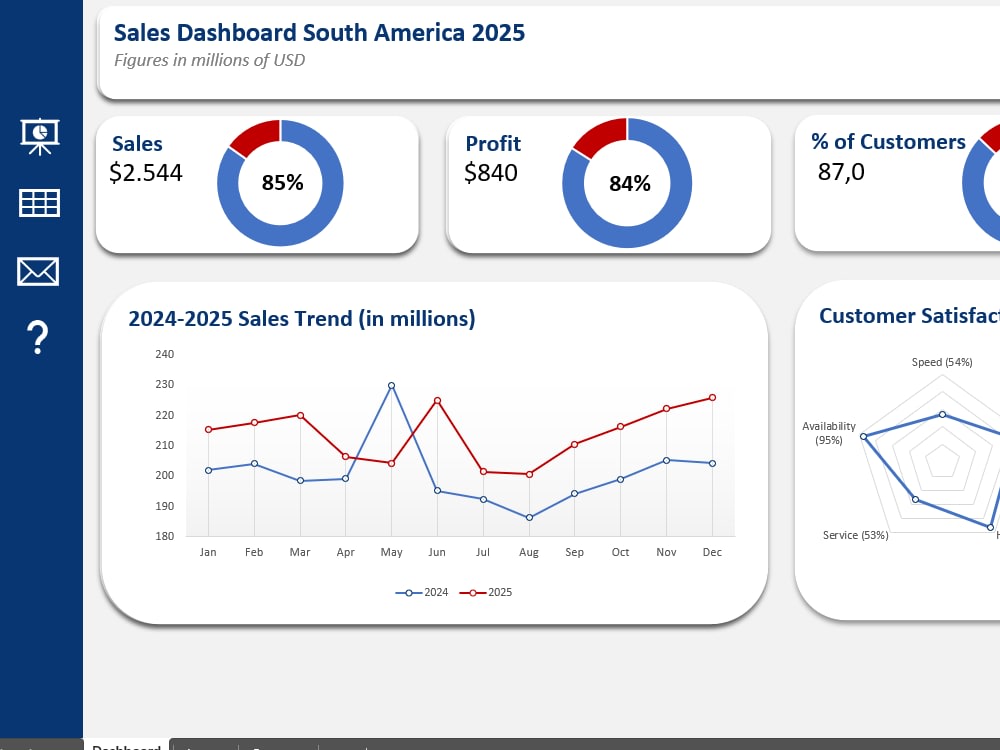
Task: Click the Speed (54%) radar label
Action: click(x=942, y=362)
